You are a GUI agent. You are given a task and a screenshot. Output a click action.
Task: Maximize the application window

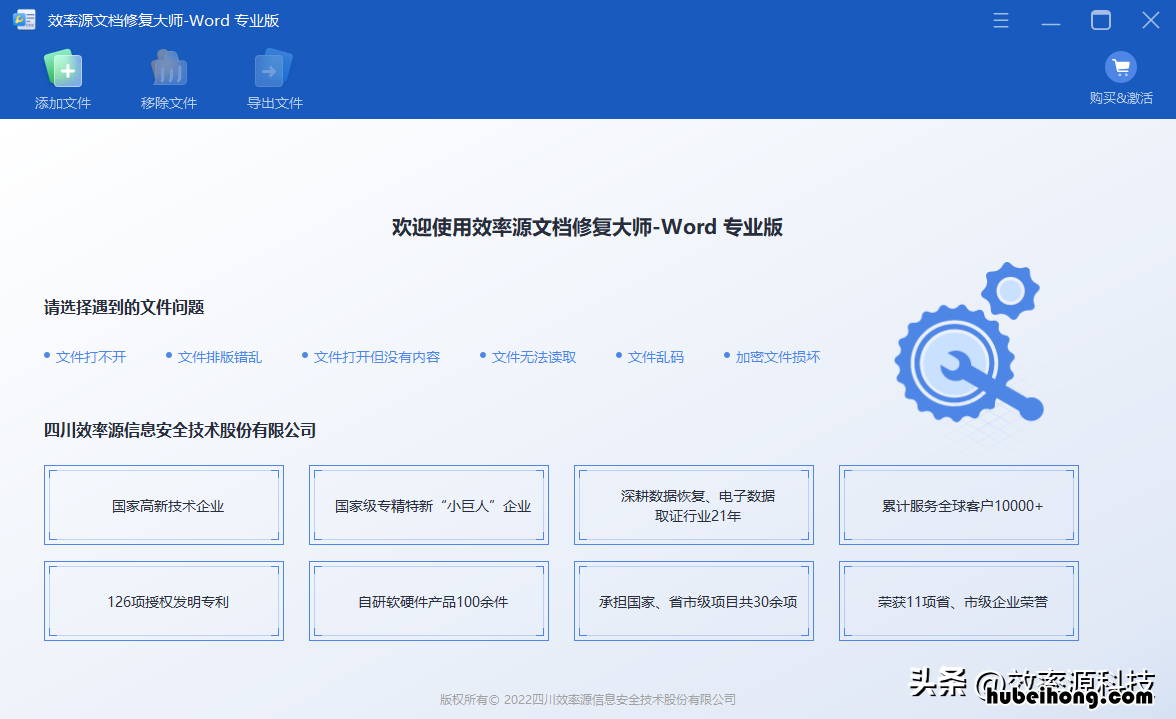(1101, 21)
